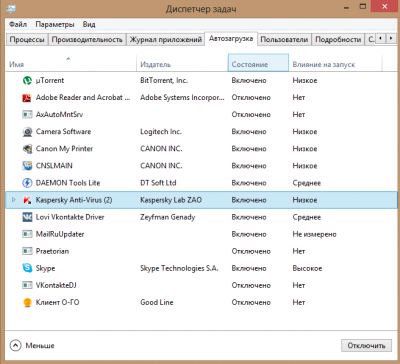Click the Skype blue icon
The image size is (400, 364).
click(27, 268)
